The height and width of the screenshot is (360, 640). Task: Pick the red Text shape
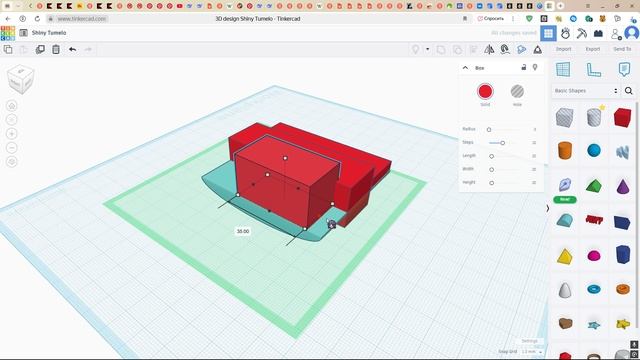tap(594, 220)
